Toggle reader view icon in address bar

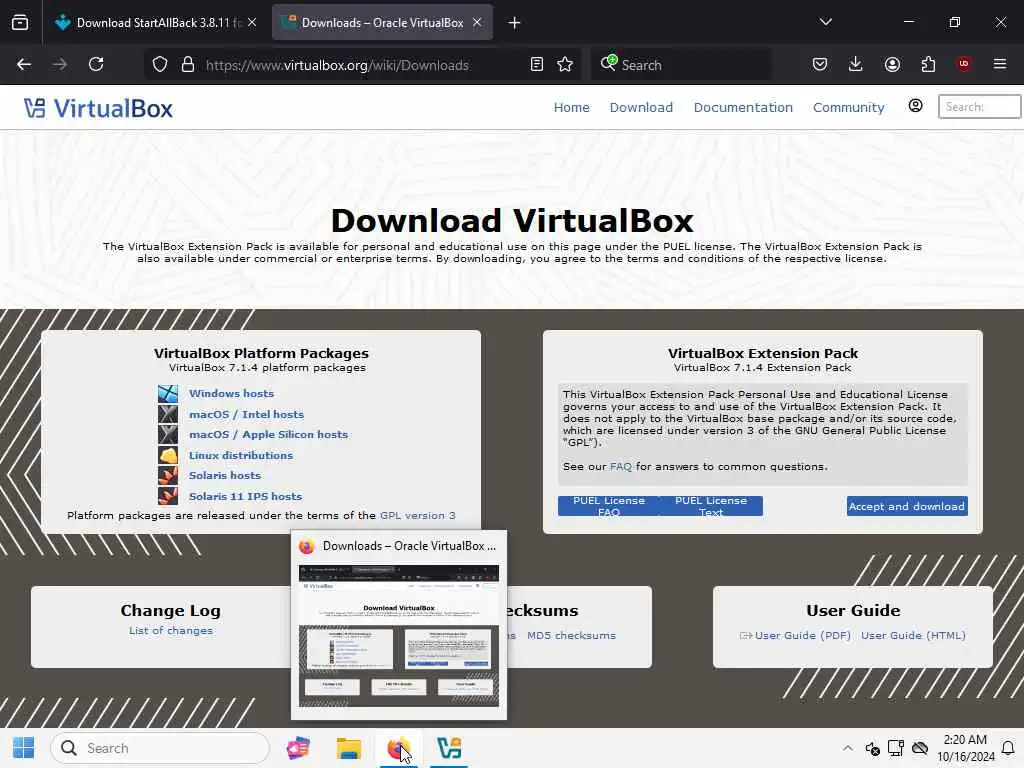[x=537, y=65]
